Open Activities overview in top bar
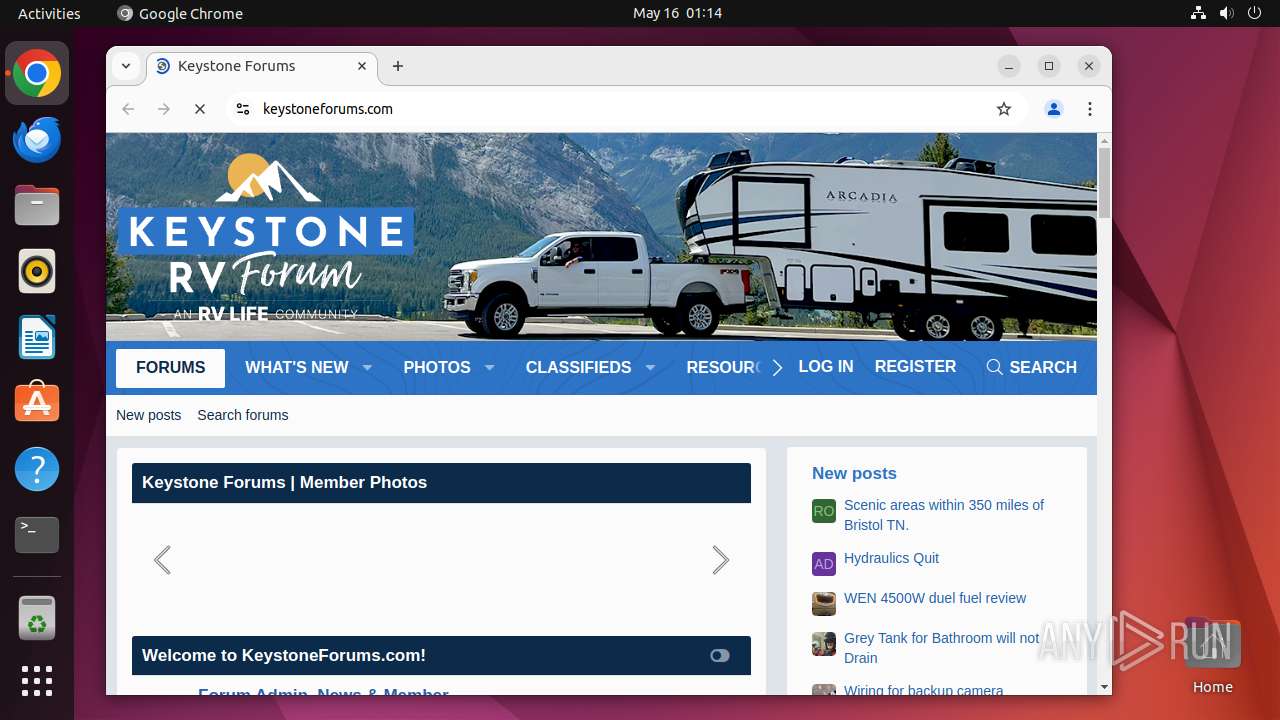Screen dimensions: 1280x720 (x=49, y=13)
